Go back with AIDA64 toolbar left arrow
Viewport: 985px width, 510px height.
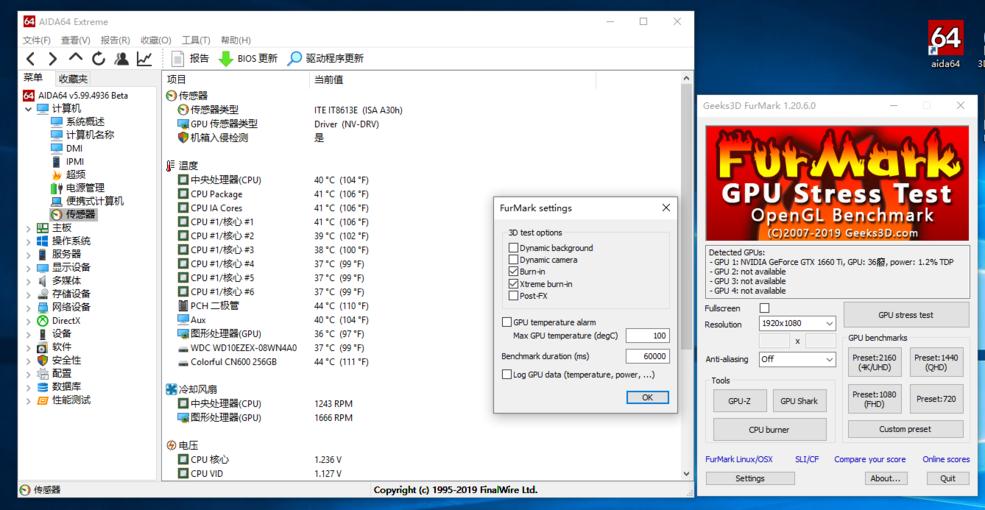(31, 59)
